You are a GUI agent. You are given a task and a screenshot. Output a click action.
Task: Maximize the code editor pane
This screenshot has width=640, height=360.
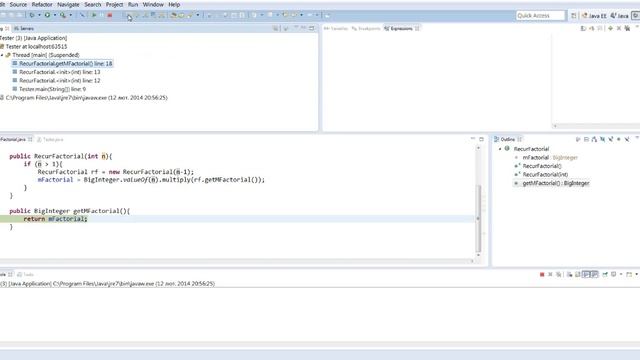pyautogui.click(x=481, y=139)
